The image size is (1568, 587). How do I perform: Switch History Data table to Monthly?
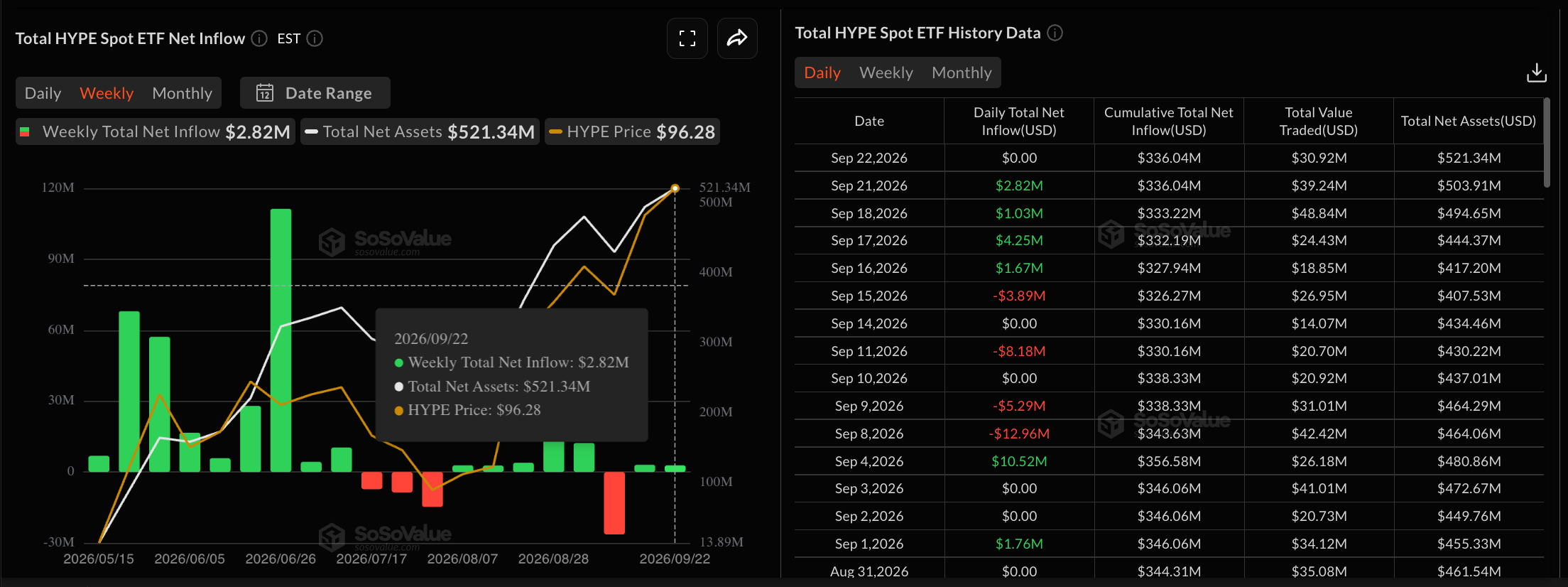click(x=962, y=72)
